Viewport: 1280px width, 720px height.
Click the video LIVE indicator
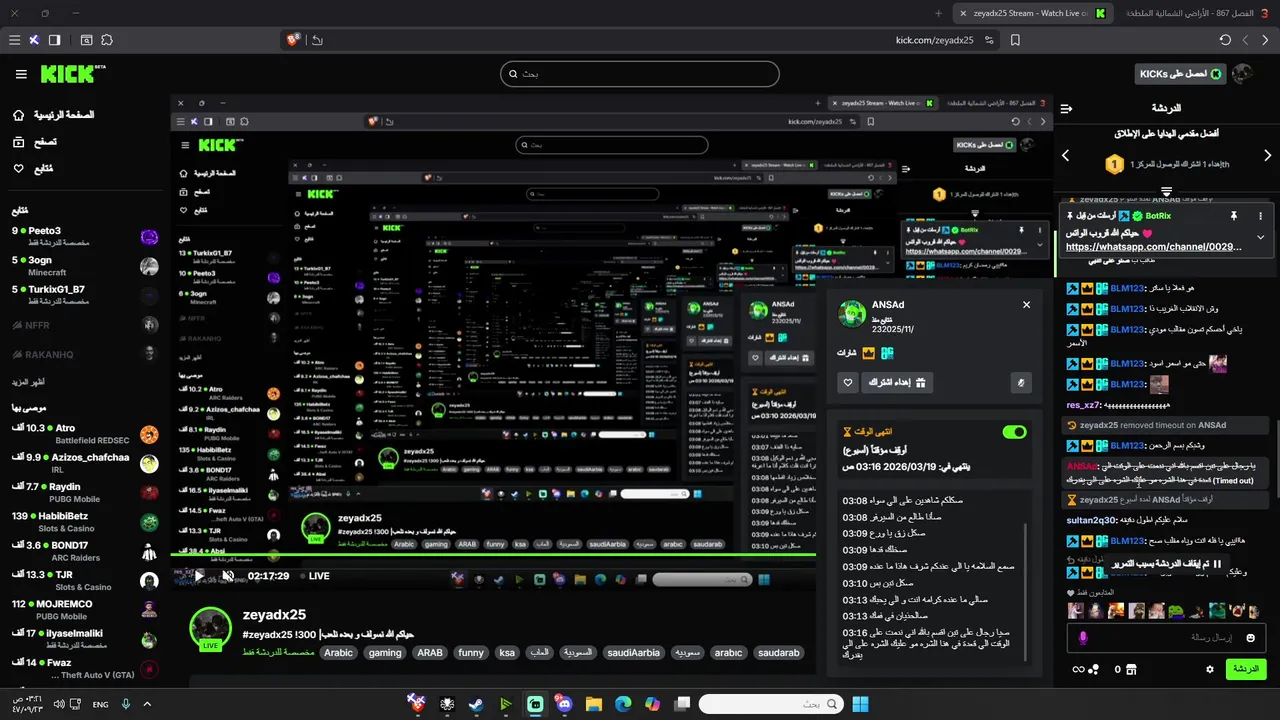pyautogui.click(x=313, y=576)
